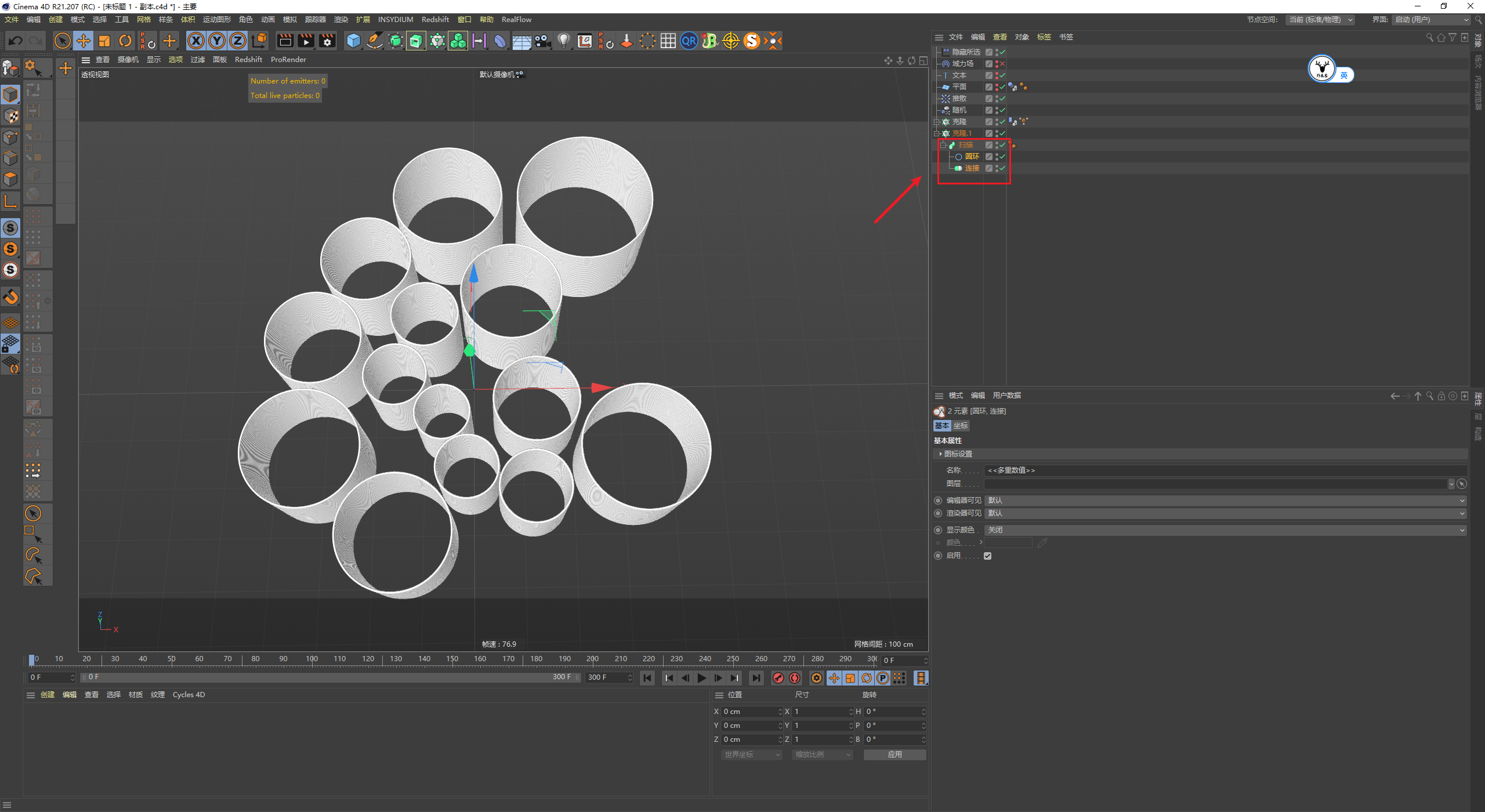Open the 显示颜色 dropdown
This screenshot has height=812, width=1485.
click(x=1225, y=530)
